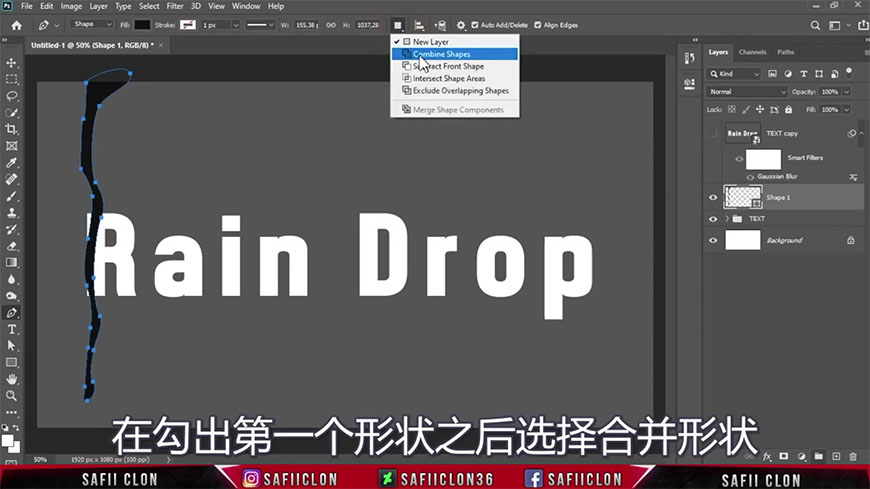Screen dimensions: 870x489
Task: Open stroke width dropdown
Action: click(236, 25)
